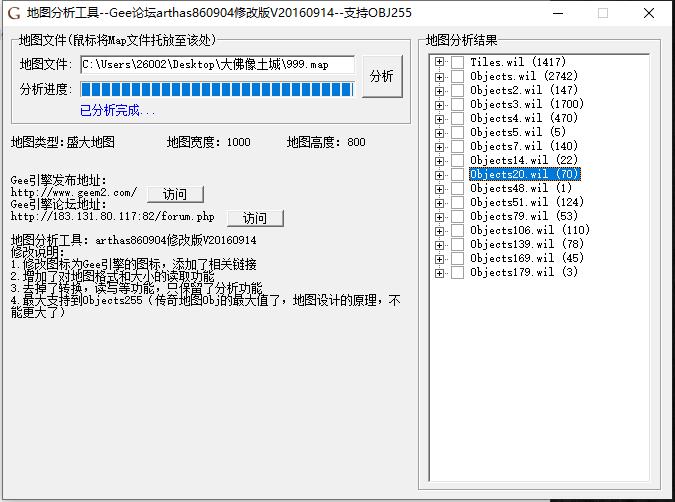Check the Objects106.wil checkbox
This screenshot has height=502, width=675.
(457, 230)
